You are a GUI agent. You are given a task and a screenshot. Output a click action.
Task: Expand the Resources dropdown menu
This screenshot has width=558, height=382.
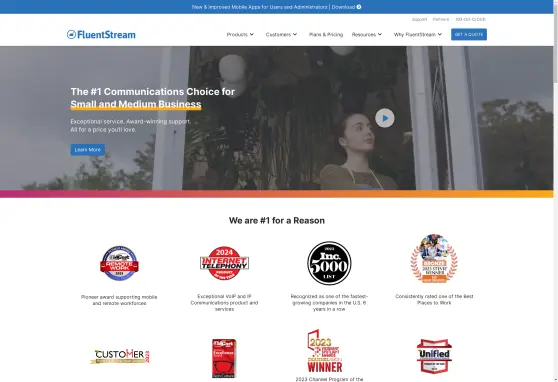pyautogui.click(x=367, y=35)
